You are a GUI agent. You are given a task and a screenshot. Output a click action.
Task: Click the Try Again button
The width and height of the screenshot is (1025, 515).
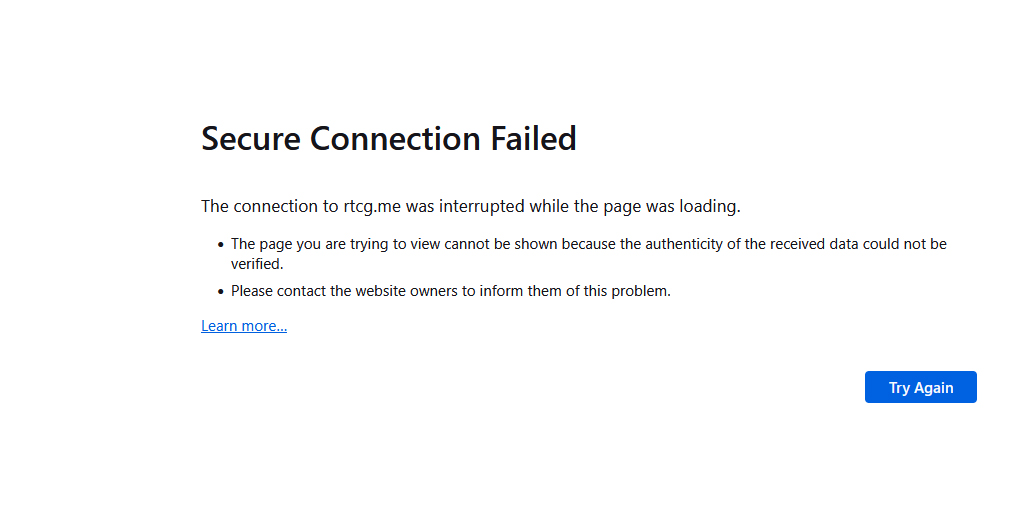(920, 387)
